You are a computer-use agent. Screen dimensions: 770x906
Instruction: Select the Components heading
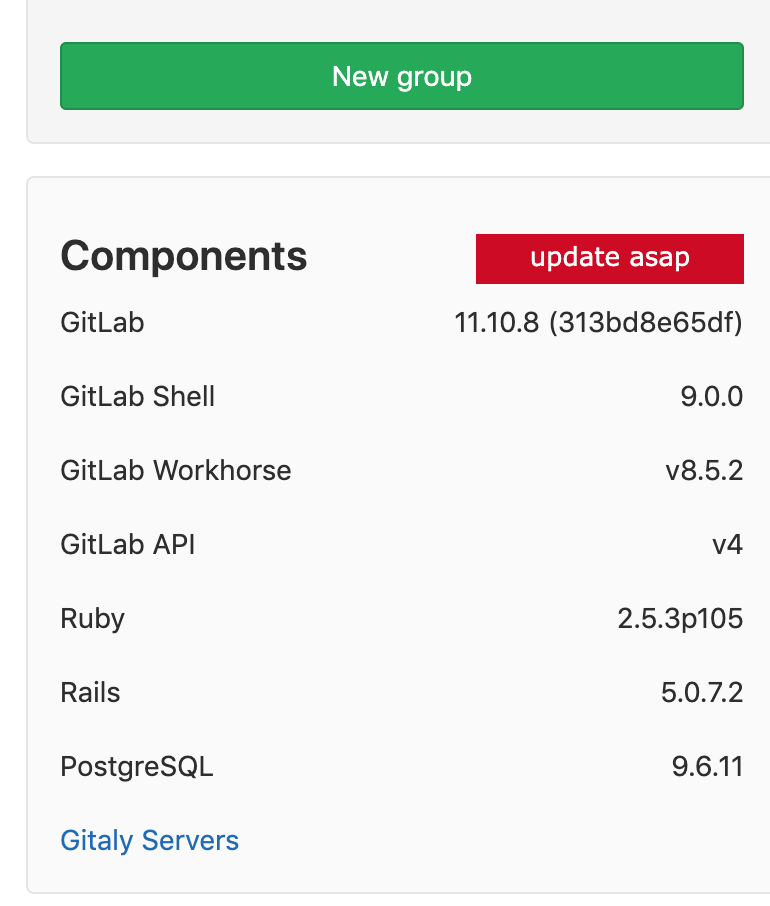pos(183,256)
